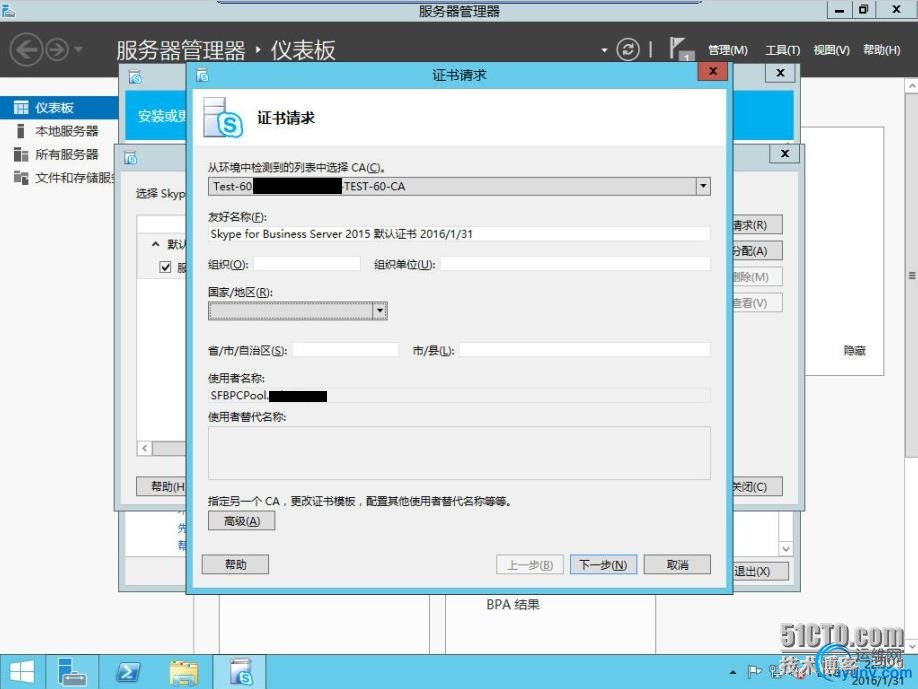Close the 证书请求 dialog
This screenshot has height=689, width=918.
point(713,71)
